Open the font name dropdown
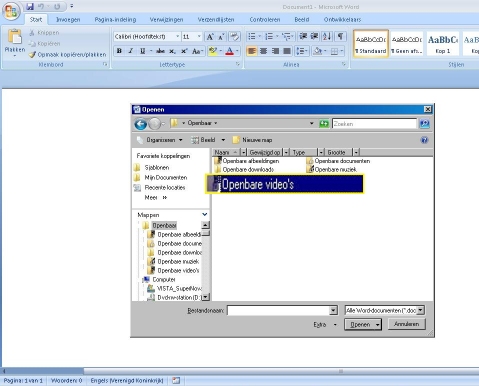This screenshot has width=479, height=386. coord(177,36)
